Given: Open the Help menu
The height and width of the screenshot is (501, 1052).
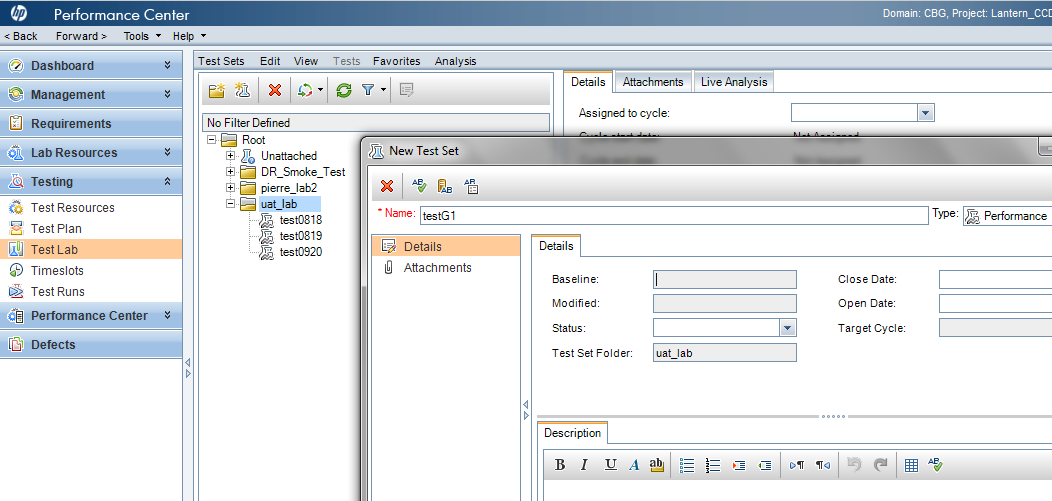Looking at the screenshot, I should click(189, 36).
